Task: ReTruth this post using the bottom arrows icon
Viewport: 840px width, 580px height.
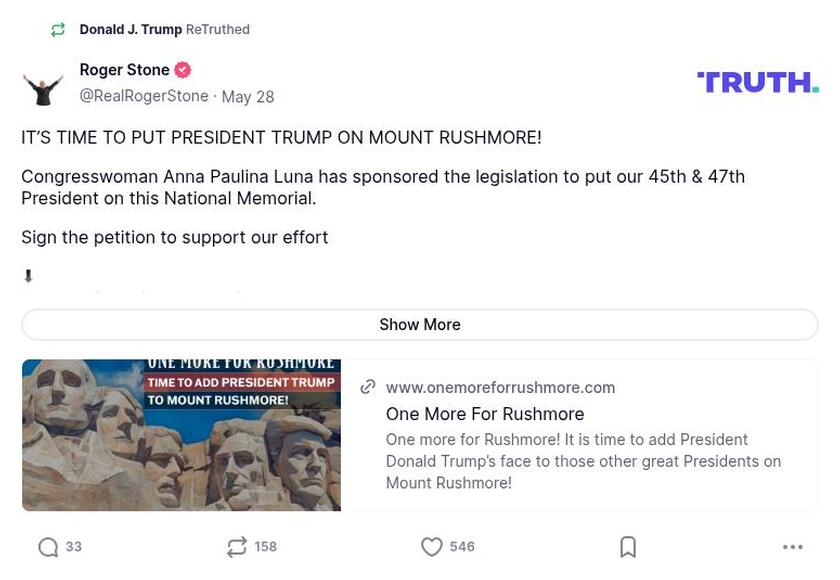Action: [237, 547]
